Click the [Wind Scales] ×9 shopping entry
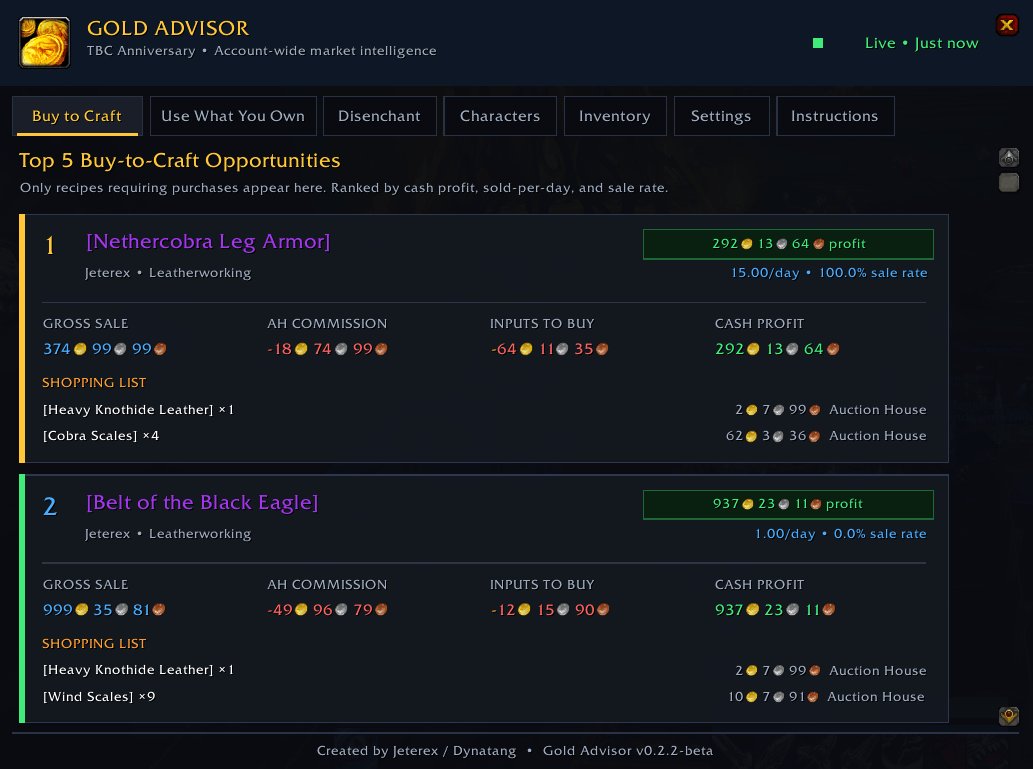 (x=99, y=697)
